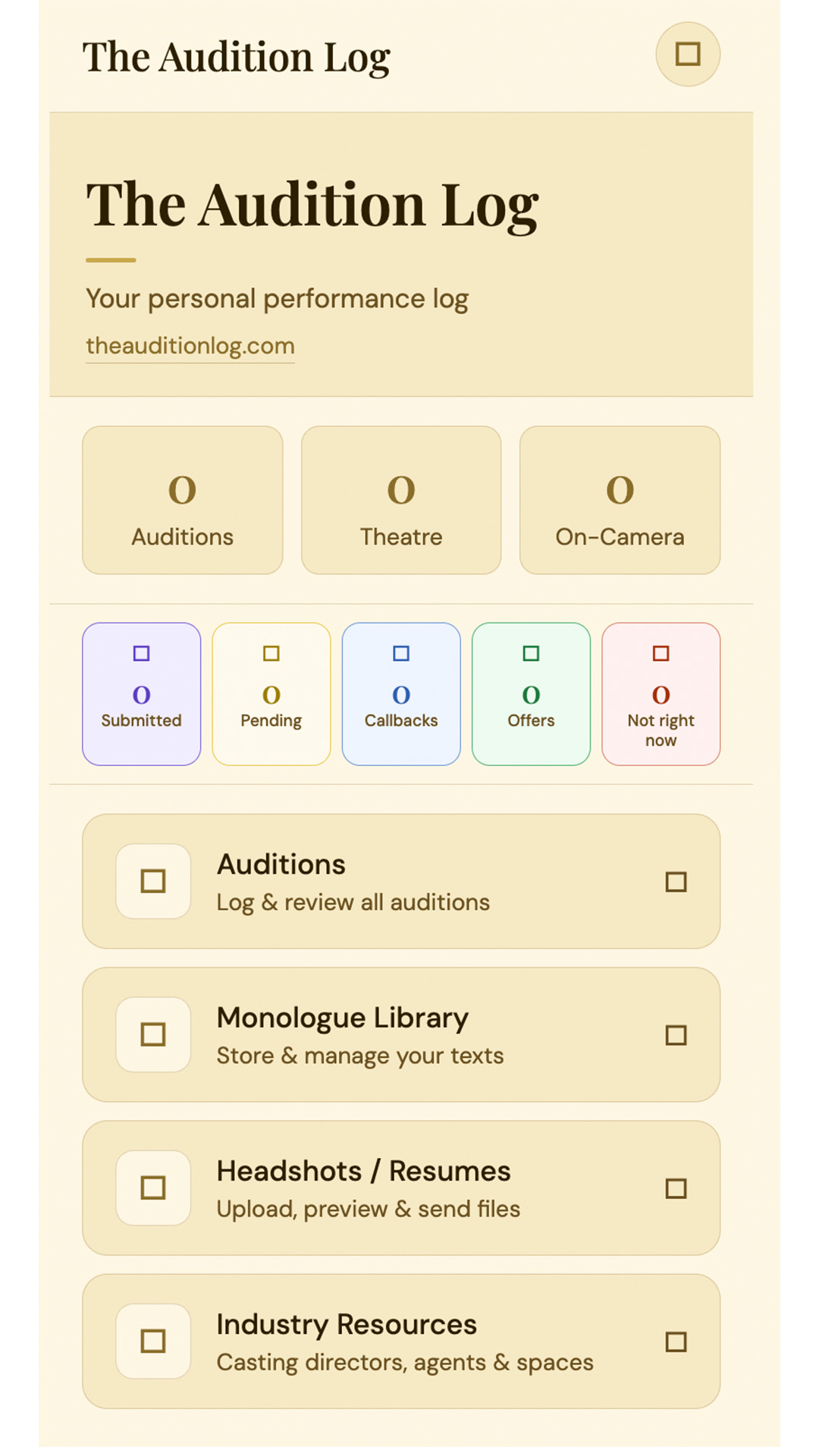Expand the Auditions row arrow
Viewport: 819px width, 1456px height.
676,882
